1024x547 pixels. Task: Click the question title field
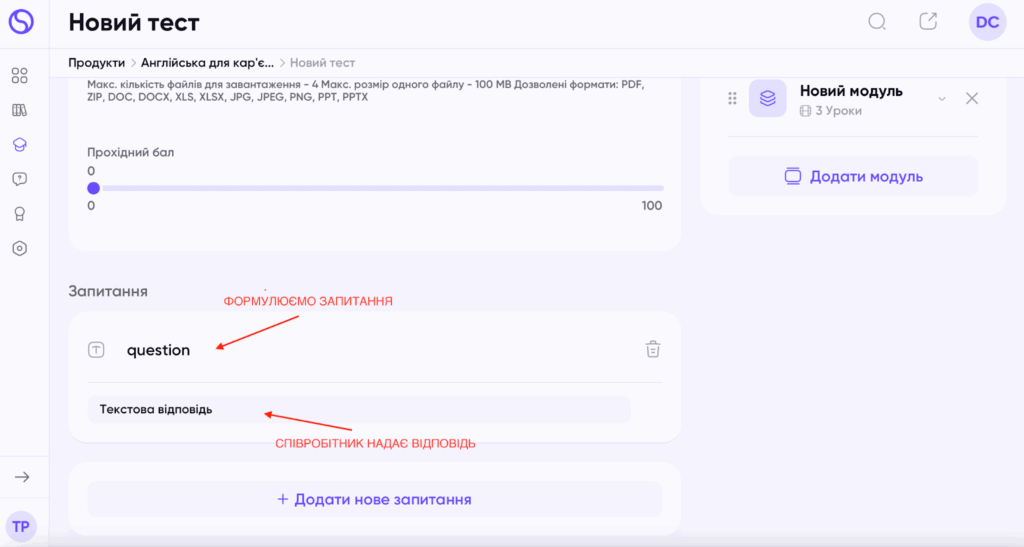(x=158, y=350)
